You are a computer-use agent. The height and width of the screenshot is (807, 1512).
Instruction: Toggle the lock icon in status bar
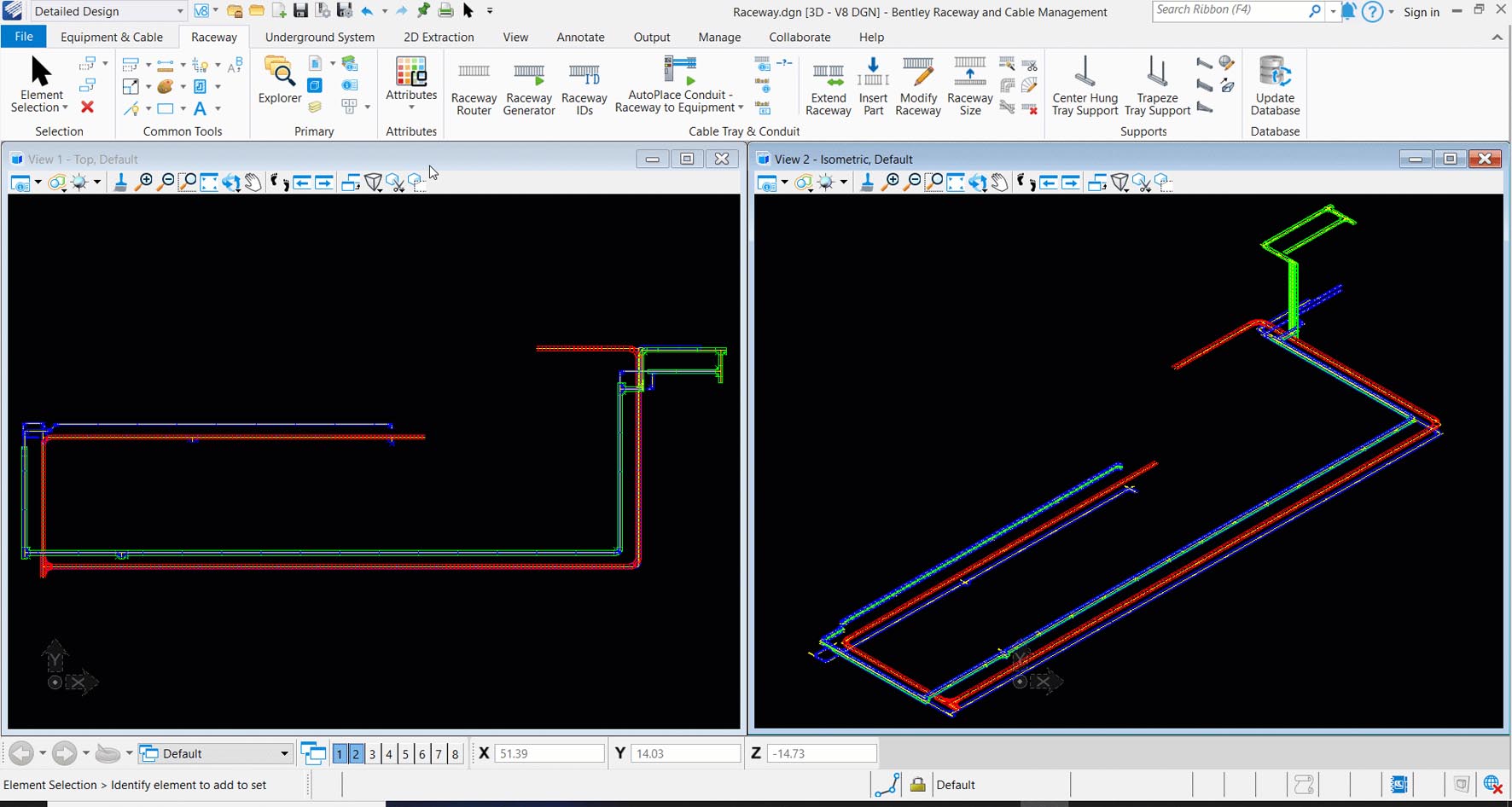click(917, 785)
